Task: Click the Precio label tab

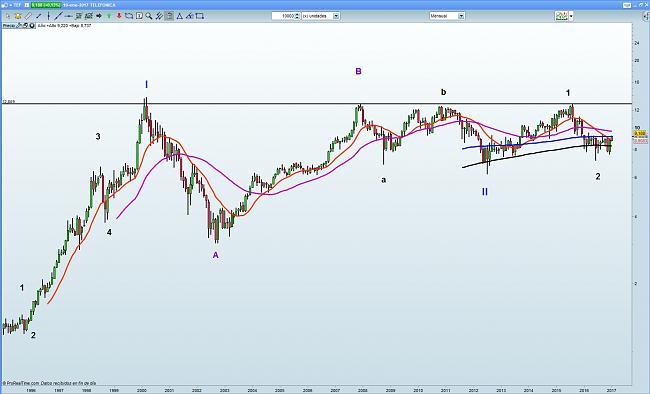Action: 9,25
